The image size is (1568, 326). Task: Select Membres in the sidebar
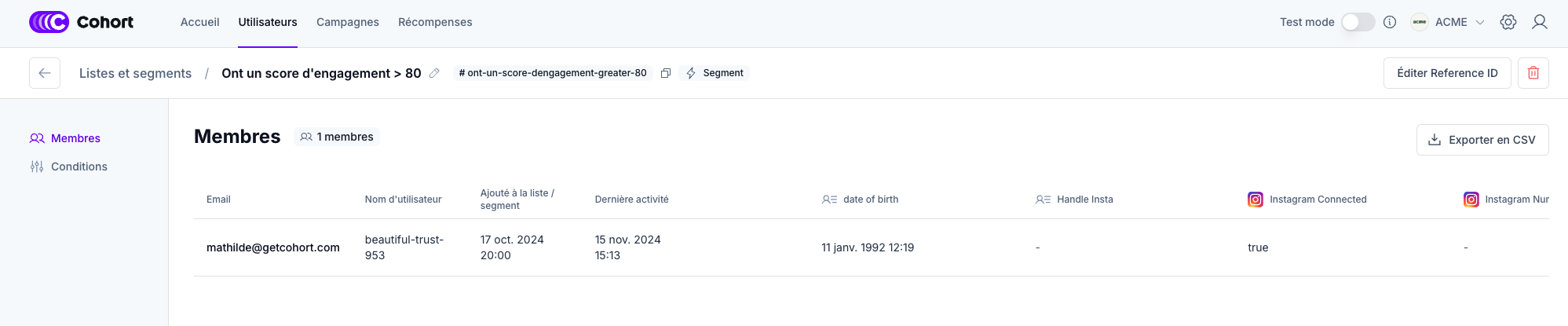(75, 138)
